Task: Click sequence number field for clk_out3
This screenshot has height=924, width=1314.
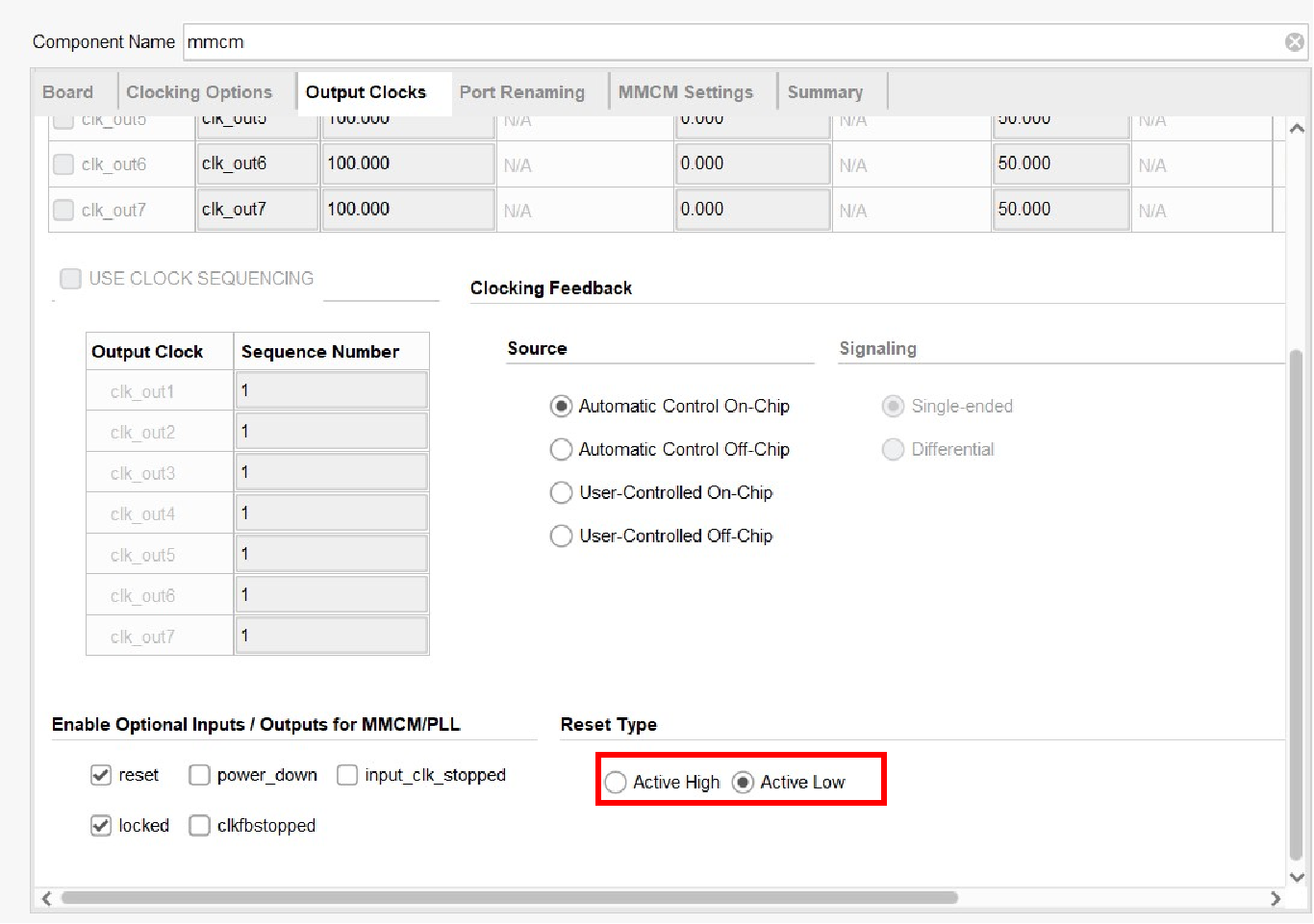Action: tap(332, 472)
